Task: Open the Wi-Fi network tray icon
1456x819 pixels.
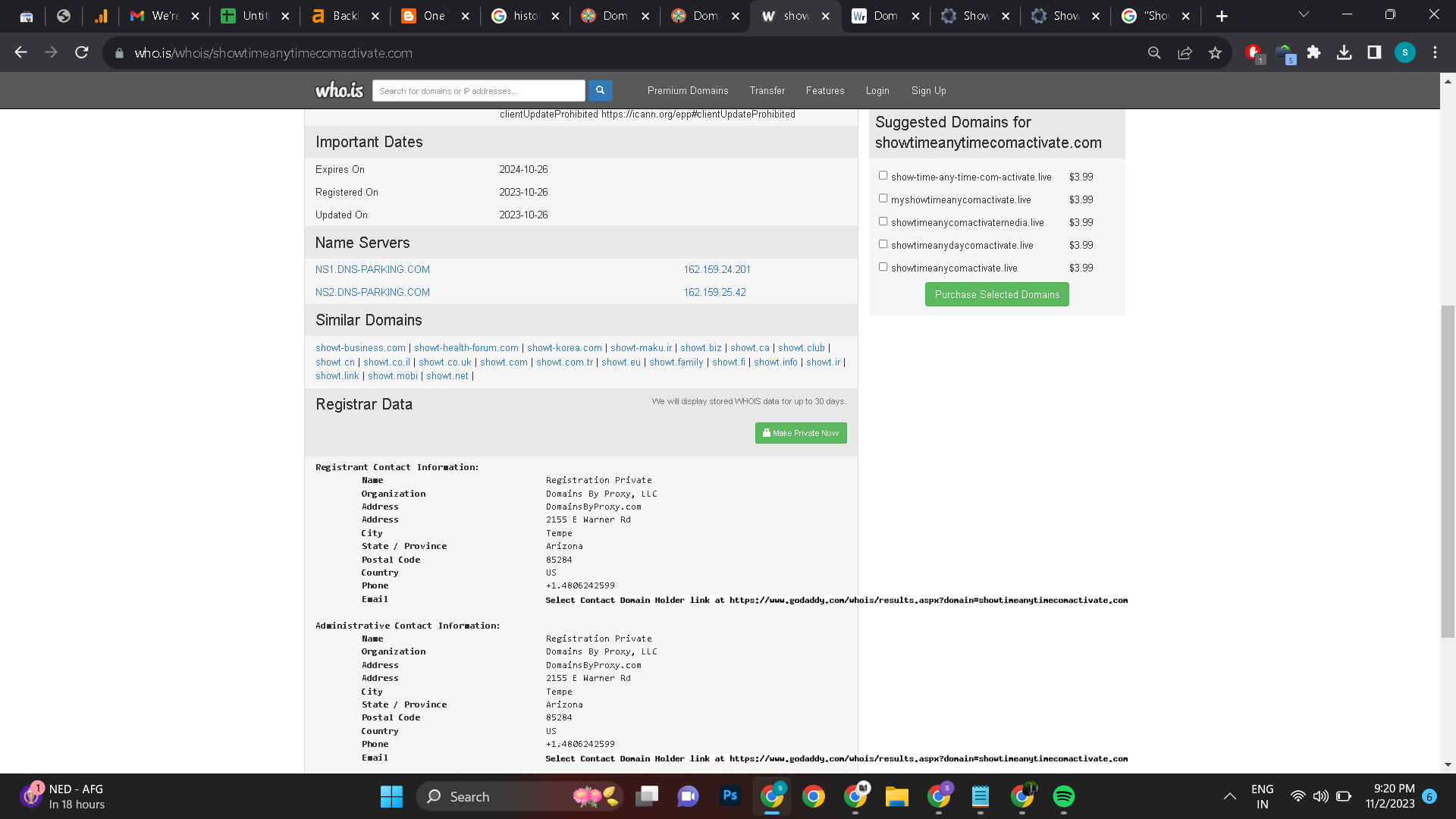Action: pyautogui.click(x=1298, y=796)
